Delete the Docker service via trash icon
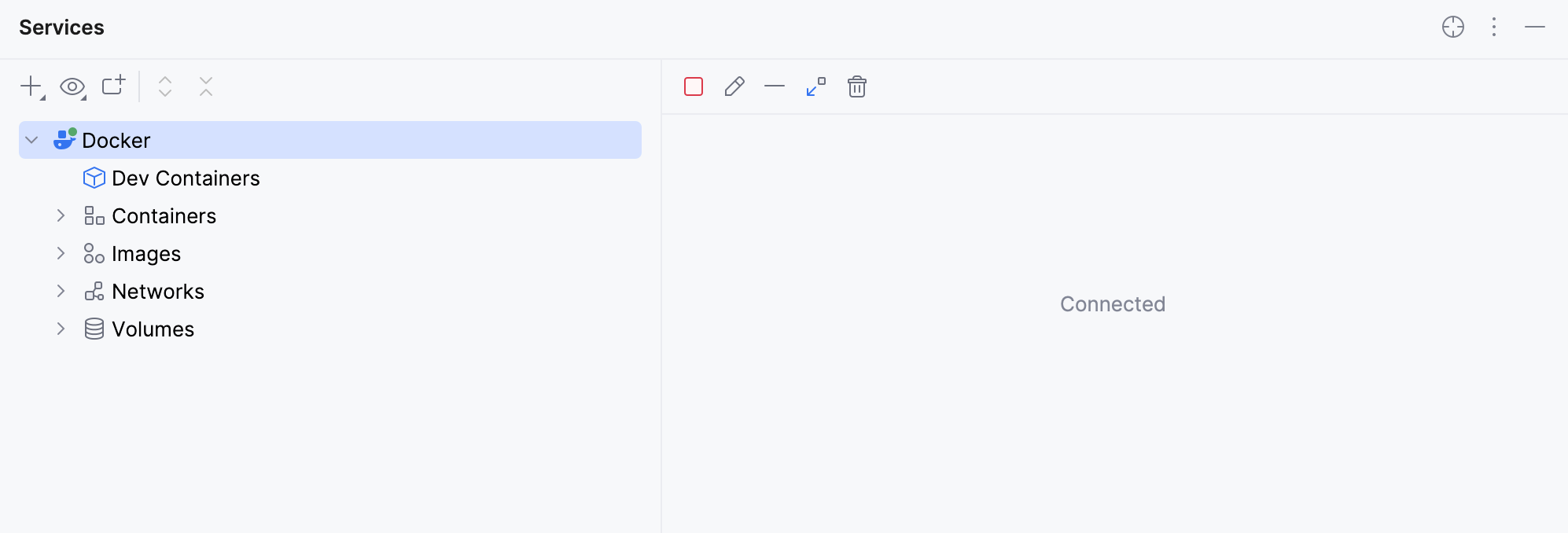This screenshot has height=533, width=1568. click(857, 86)
